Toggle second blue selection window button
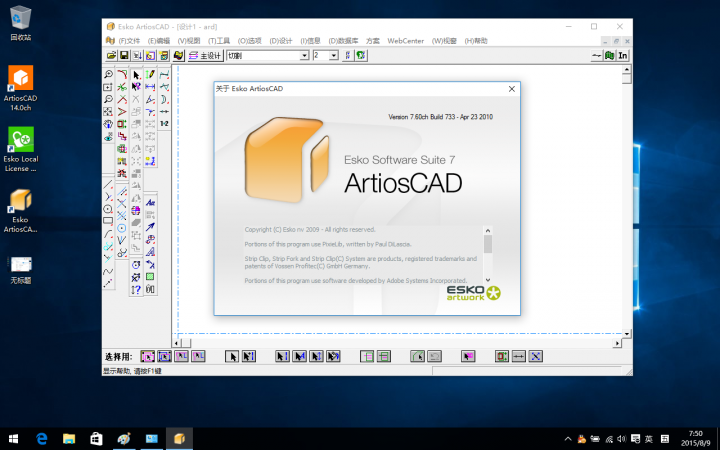Screen dimensions: 720x450 164,356
